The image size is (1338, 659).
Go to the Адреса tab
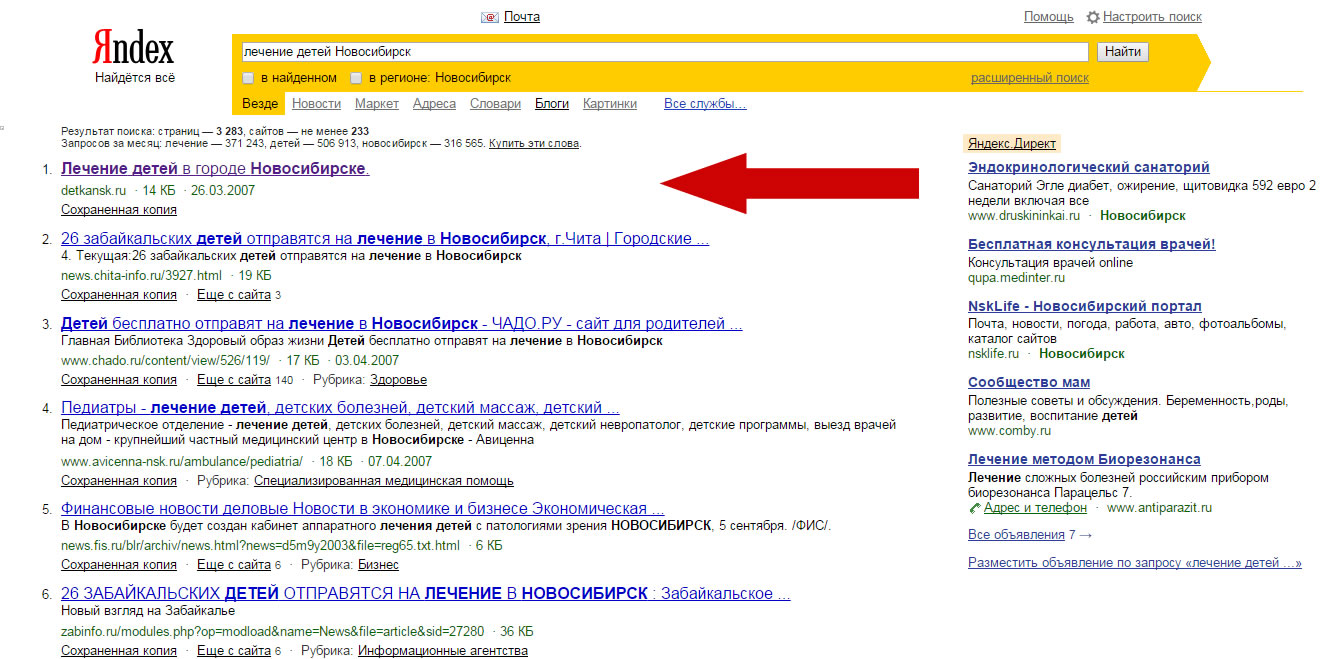click(x=434, y=104)
